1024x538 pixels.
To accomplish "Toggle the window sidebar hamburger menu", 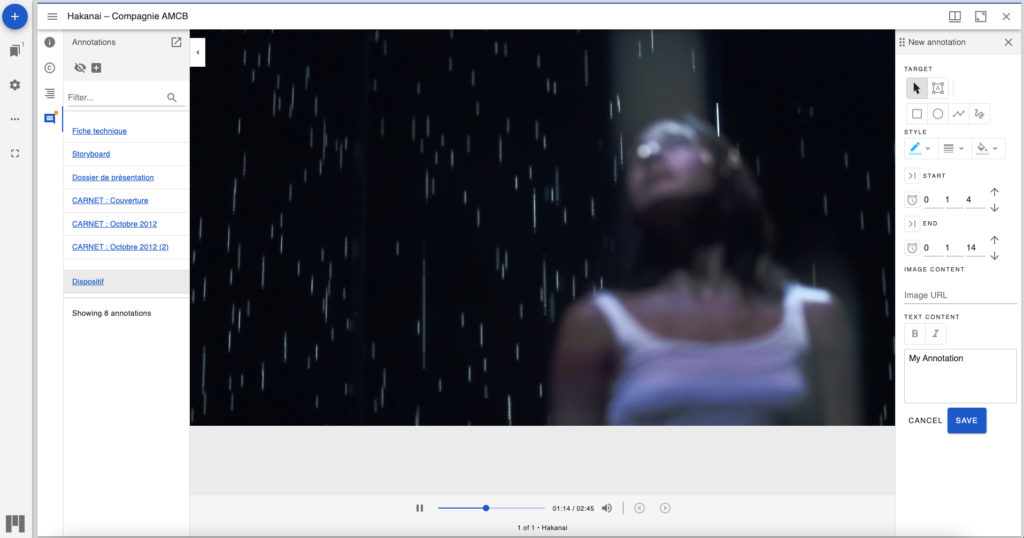I will coord(52,16).
